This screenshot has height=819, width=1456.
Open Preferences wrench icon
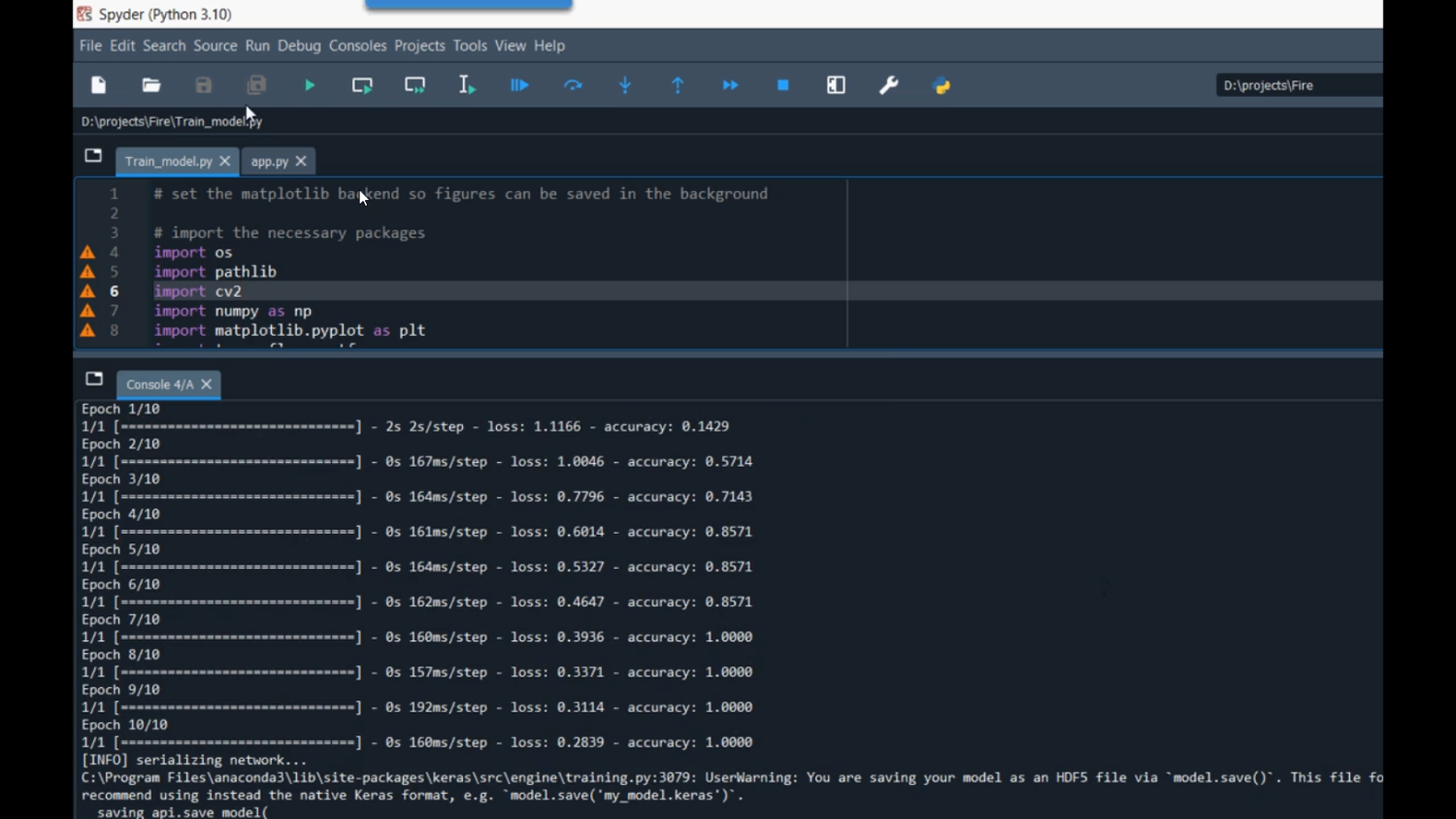click(x=888, y=85)
